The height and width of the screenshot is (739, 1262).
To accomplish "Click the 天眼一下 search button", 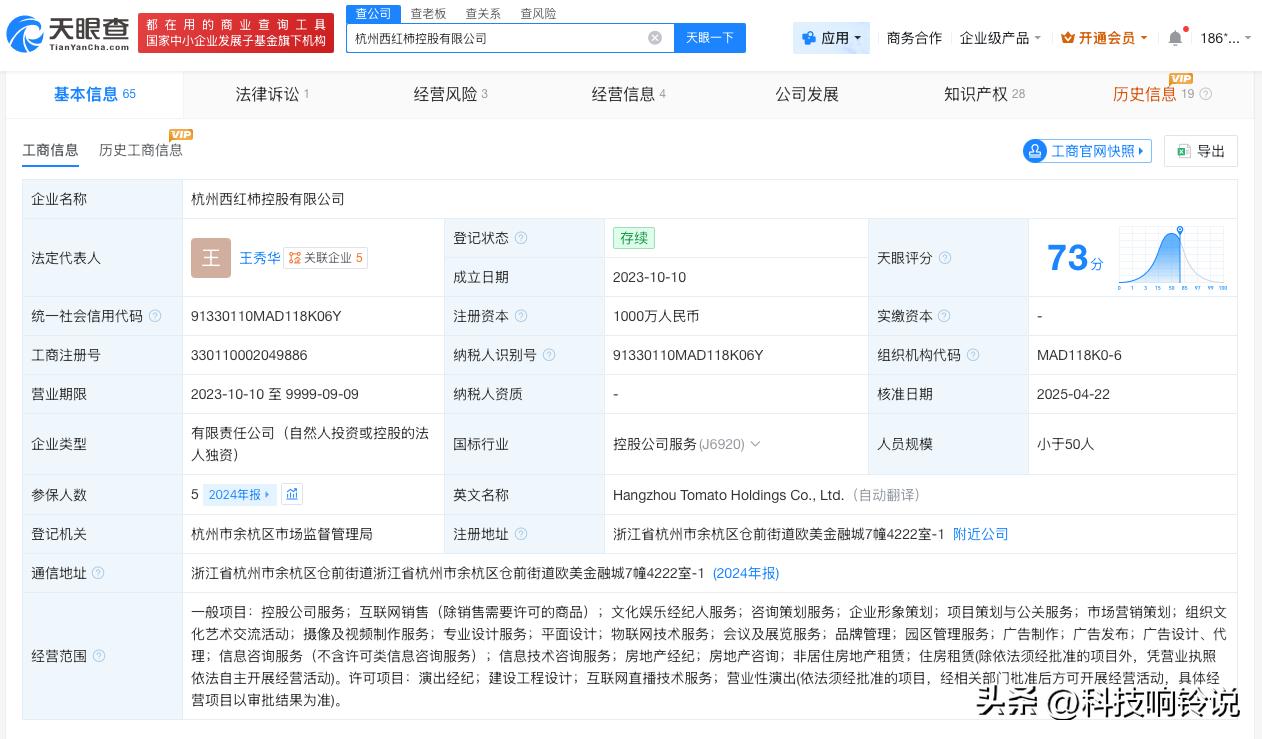I will [x=710, y=37].
